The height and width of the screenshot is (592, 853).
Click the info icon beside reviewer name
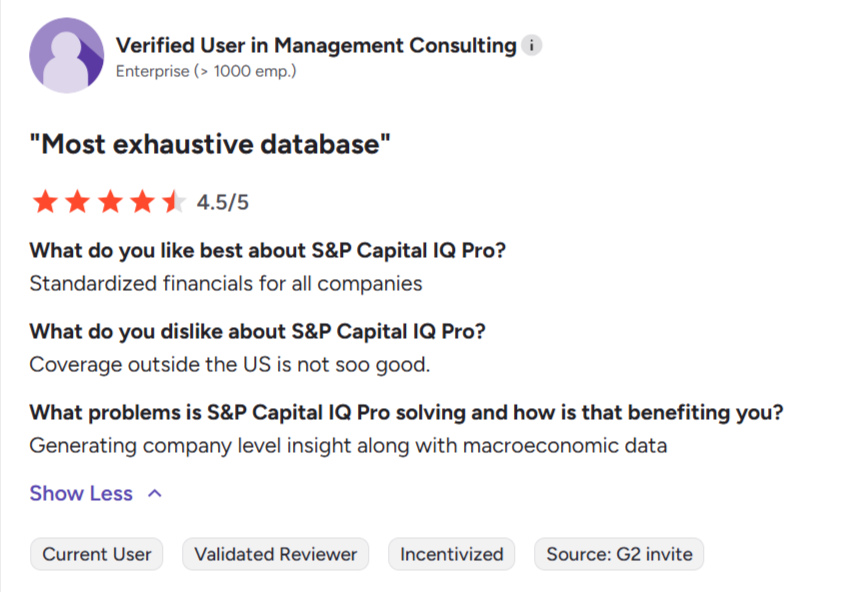(x=531, y=45)
